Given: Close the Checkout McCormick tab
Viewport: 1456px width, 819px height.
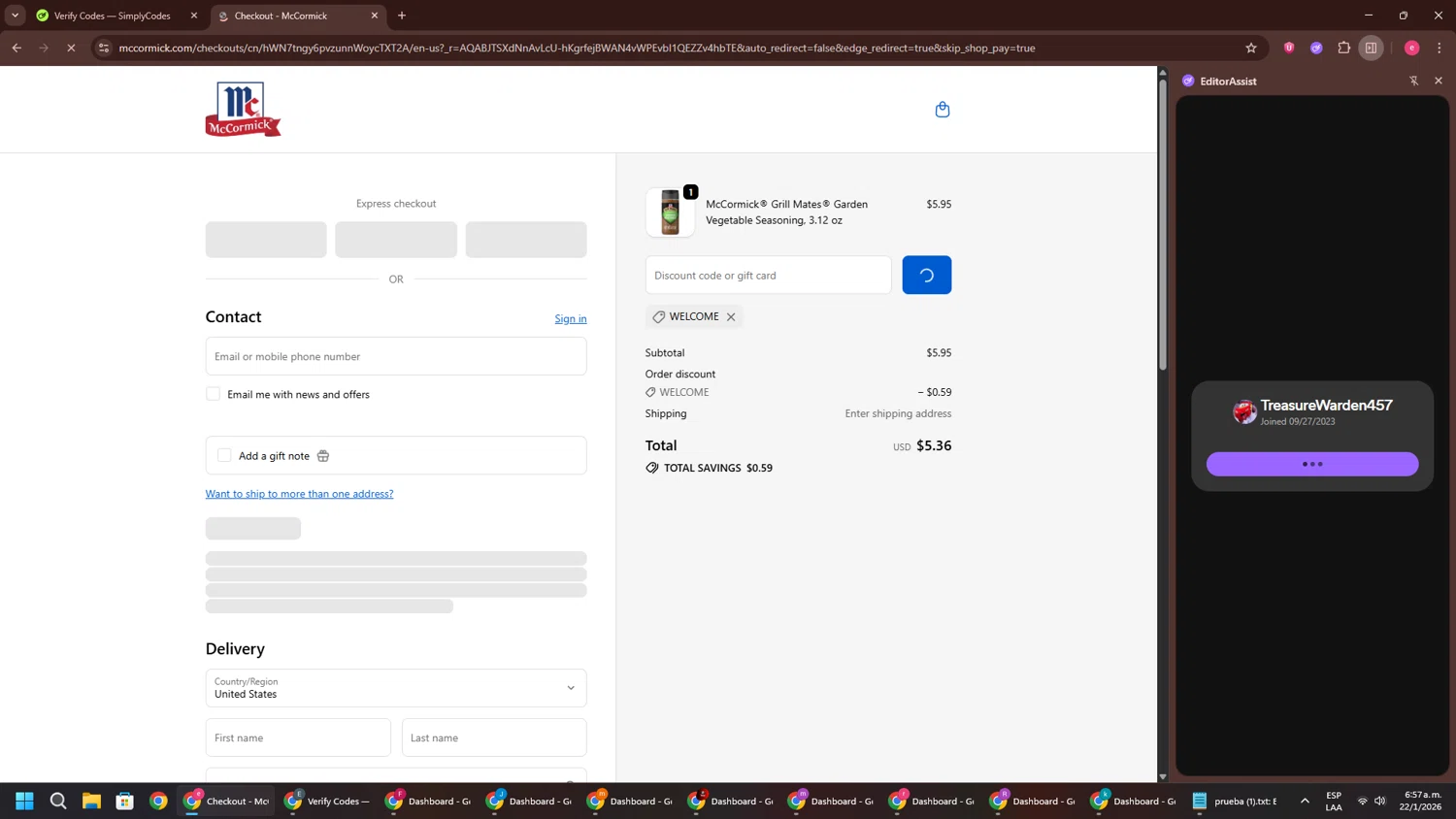Looking at the screenshot, I should [375, 16].
